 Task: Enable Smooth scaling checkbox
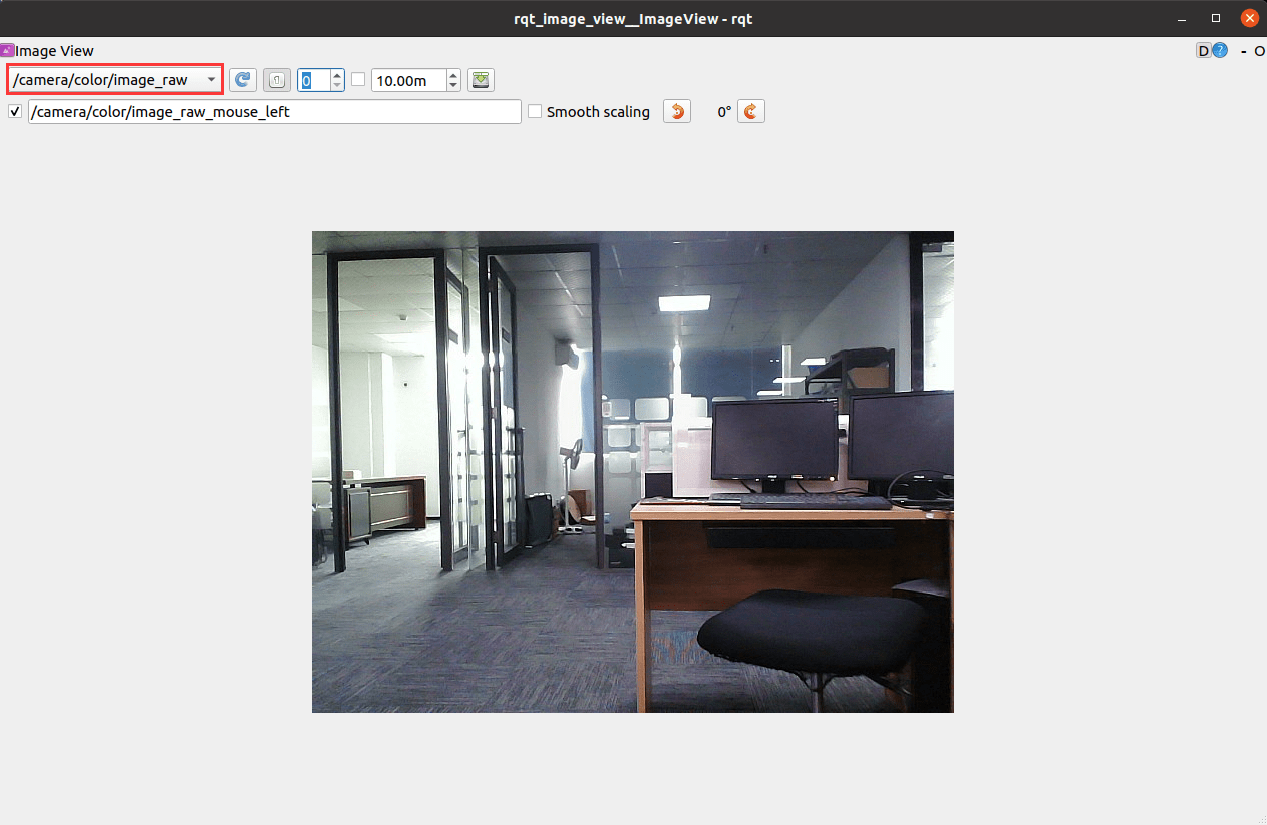pos(535,112)
